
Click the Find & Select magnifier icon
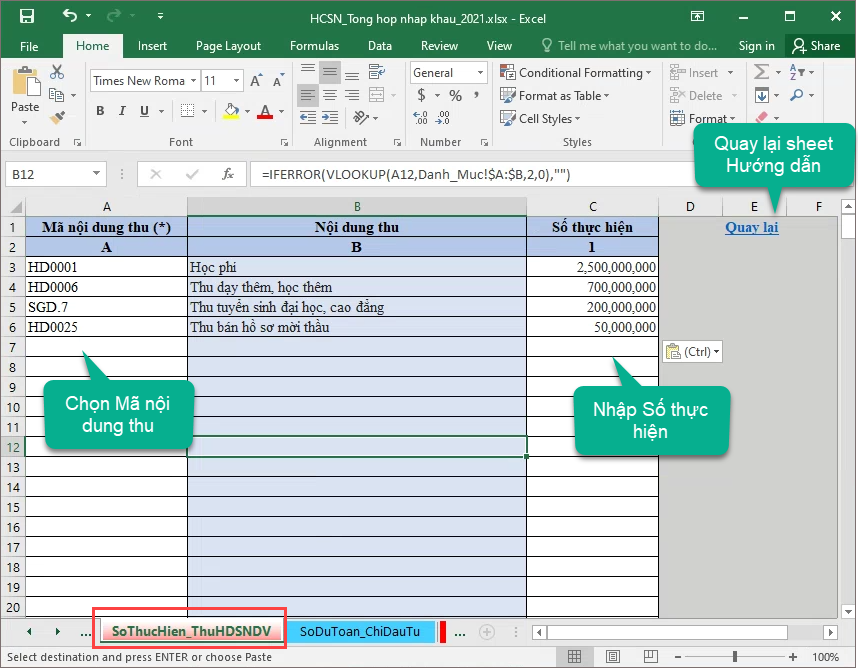click(x=797, y=96)
